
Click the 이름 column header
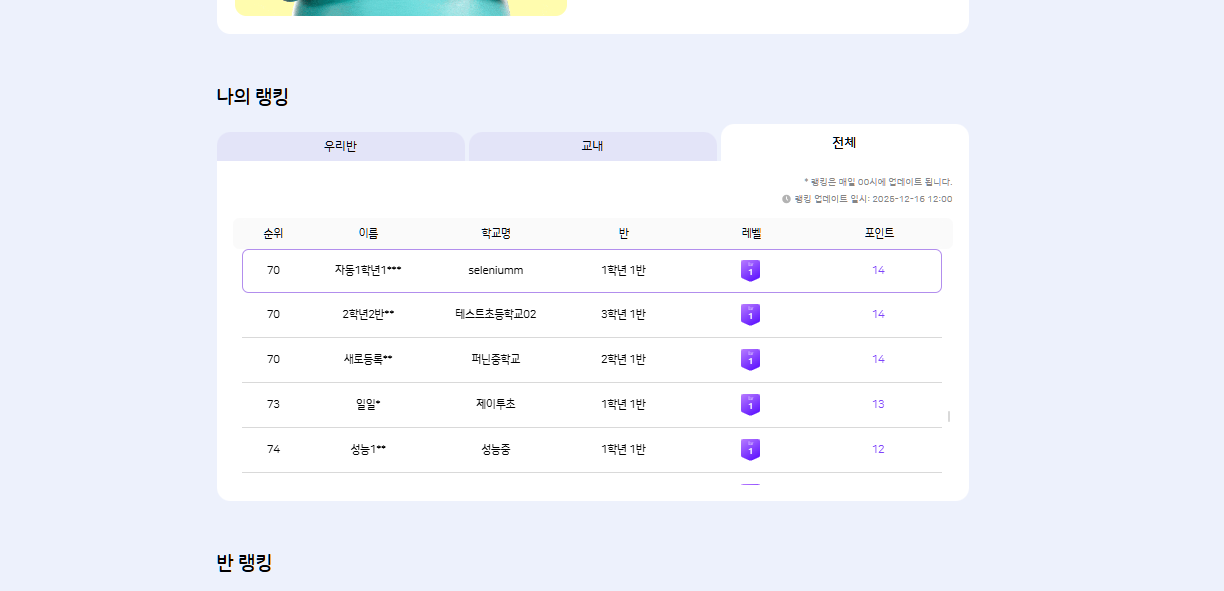[x=368, y=233]
